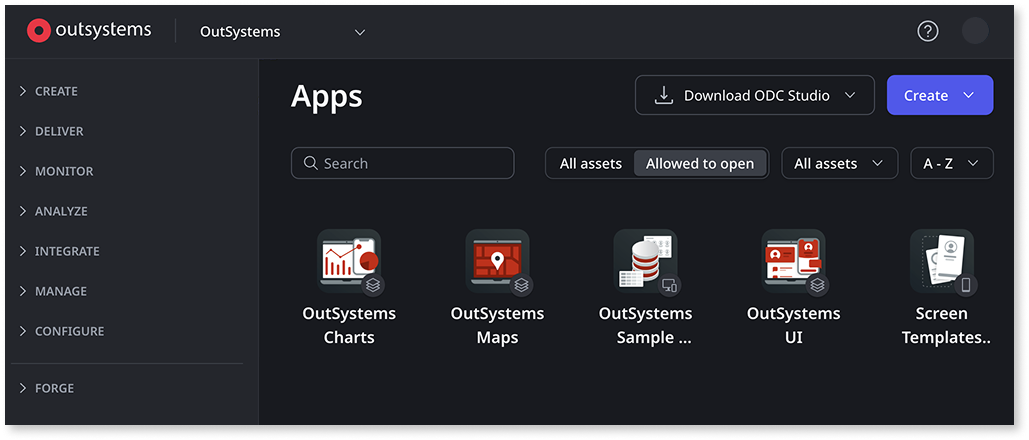Expand the MONITOR sidebar section

click(x=63, y=171)
